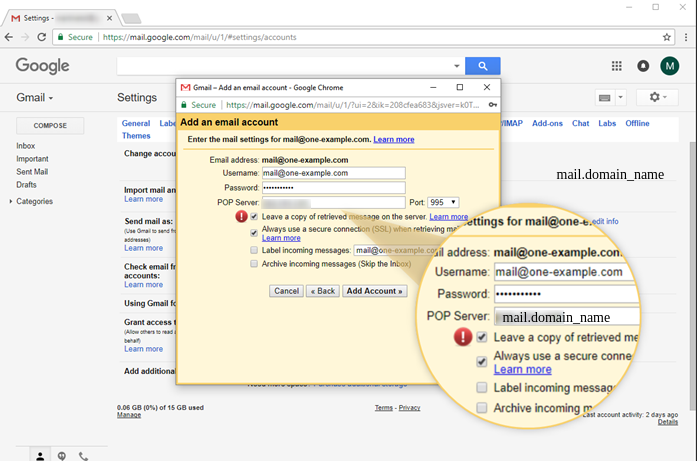Enable Archive incoming messages checkbox
The image size is (697, 461).
tap(254, 264)
